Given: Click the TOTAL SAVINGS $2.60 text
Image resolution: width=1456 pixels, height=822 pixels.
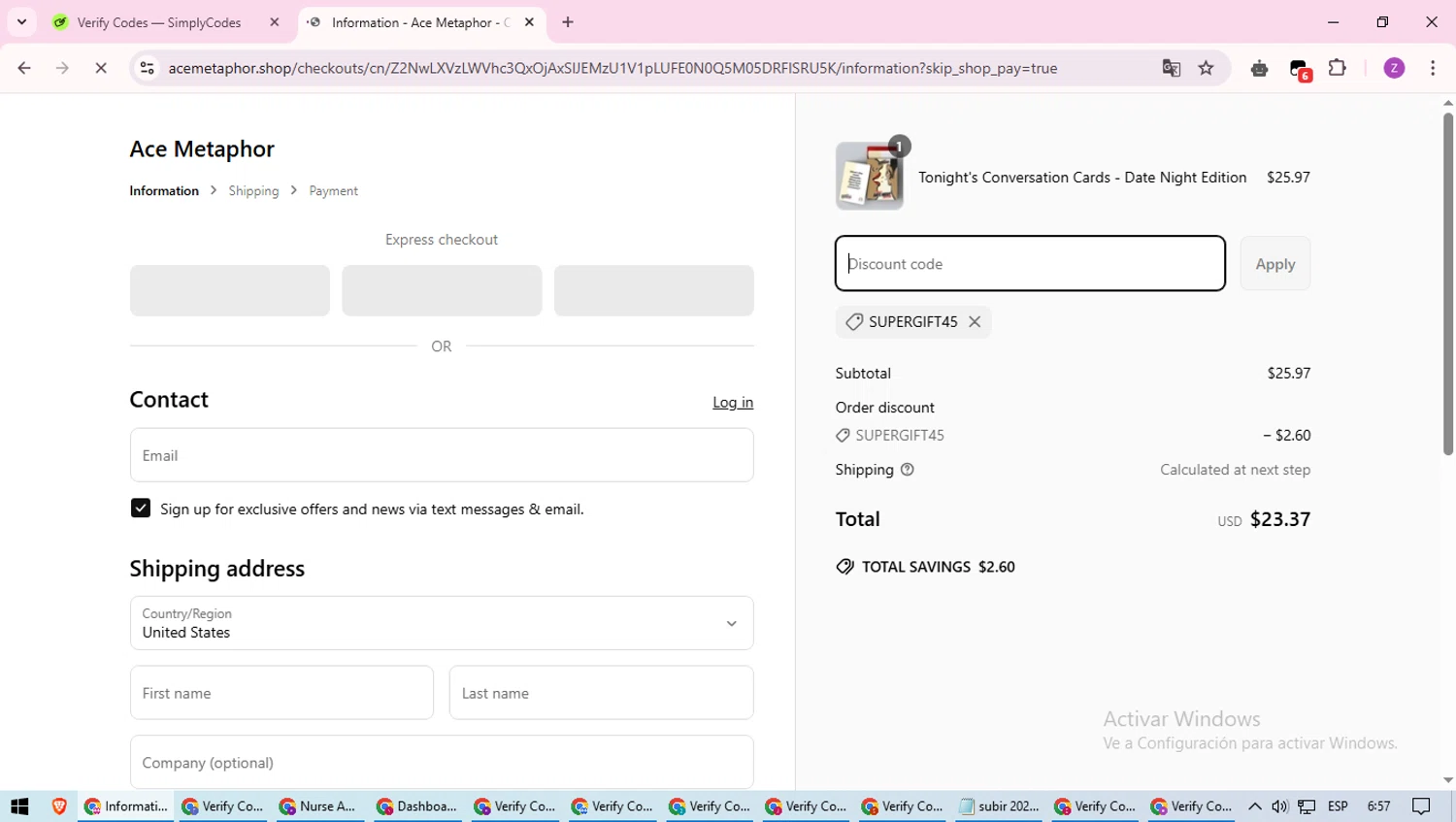Looking at the screenshot, I should 938,567.
